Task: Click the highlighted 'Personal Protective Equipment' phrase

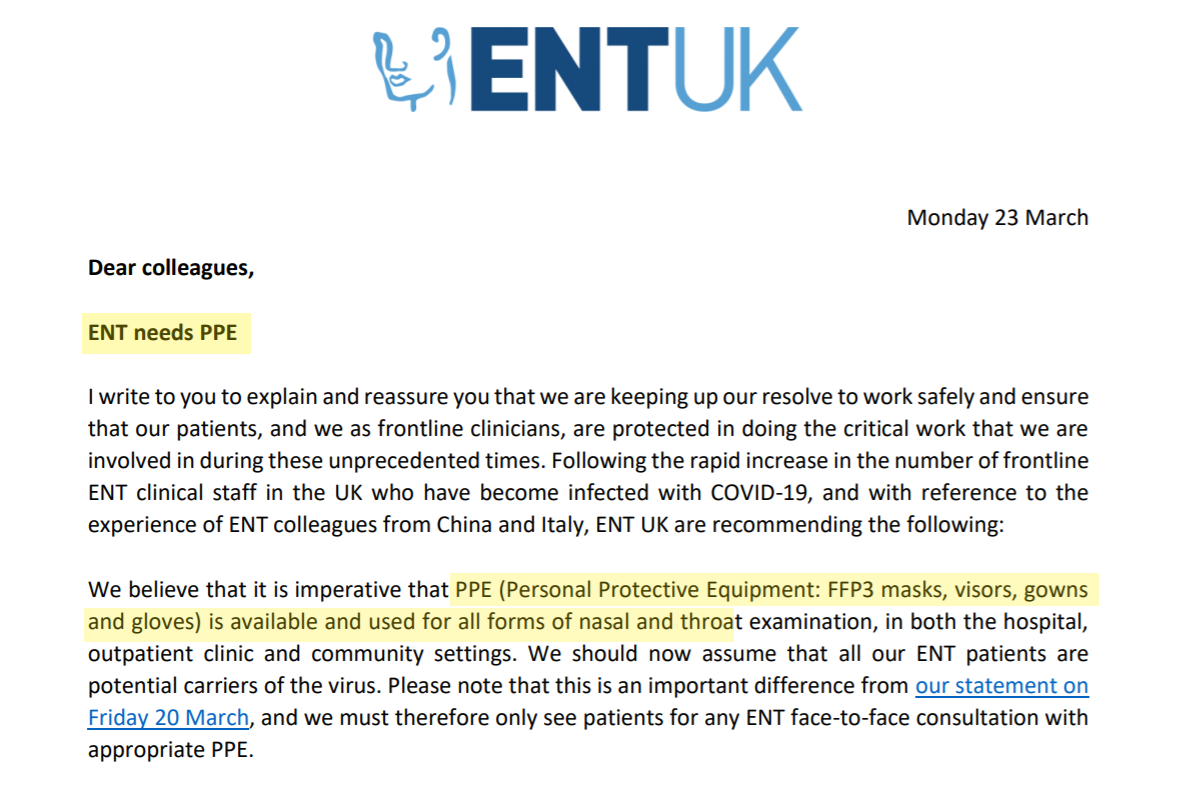Action: pos(662,589)
